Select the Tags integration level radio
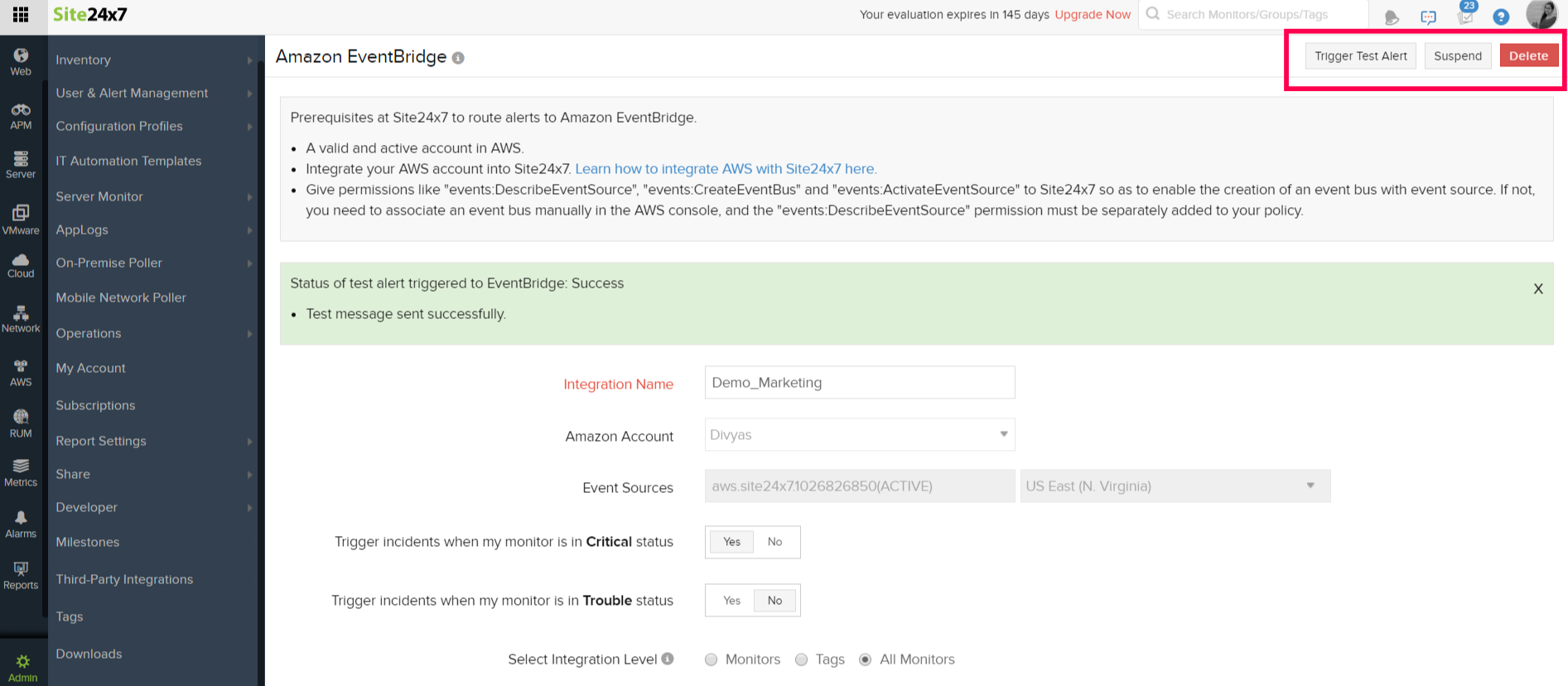Image resolution: width=1568 pixels, height=686 pixels. (801, 659)
